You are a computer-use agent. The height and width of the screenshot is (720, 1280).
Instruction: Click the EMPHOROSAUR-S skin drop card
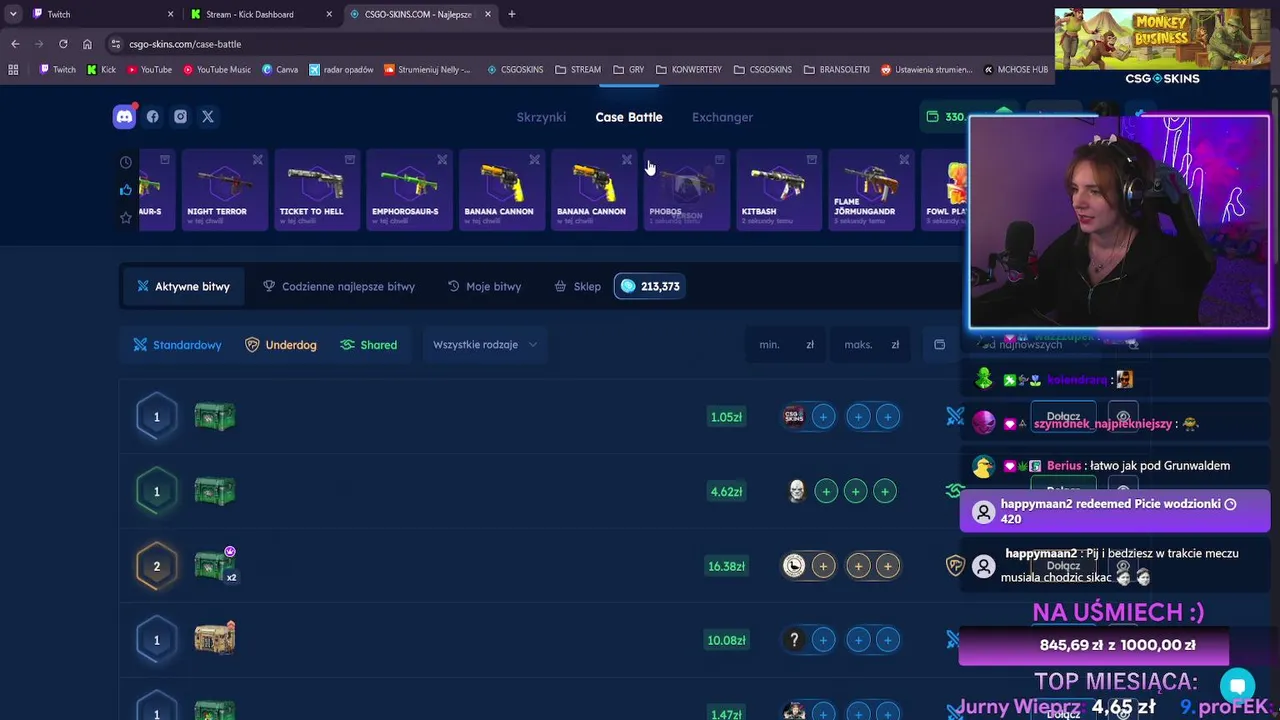410,190
